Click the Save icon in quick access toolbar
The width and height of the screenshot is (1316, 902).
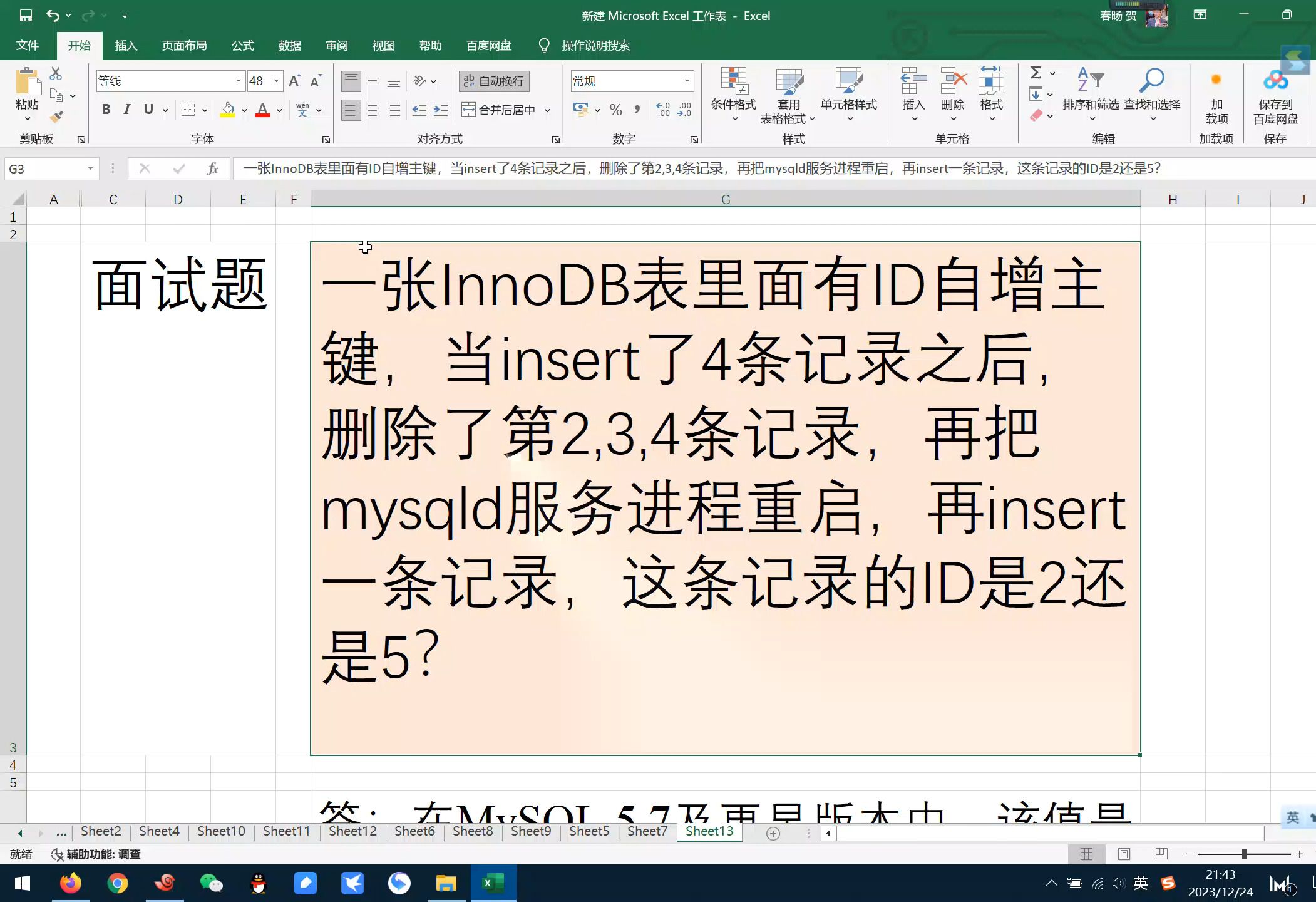[x=26, y=16]
